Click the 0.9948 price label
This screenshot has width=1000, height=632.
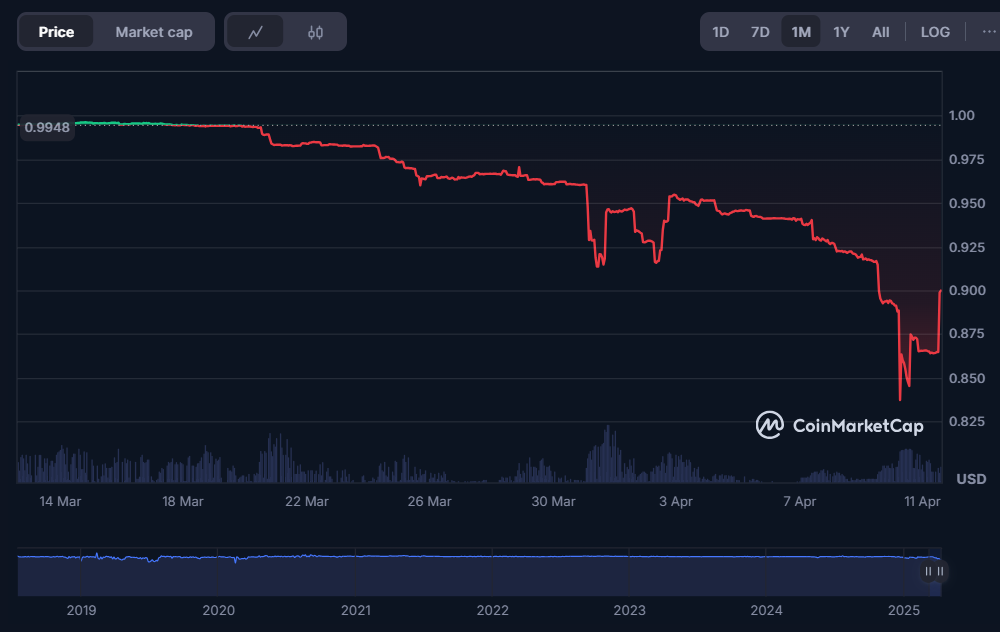pos(47,127)
